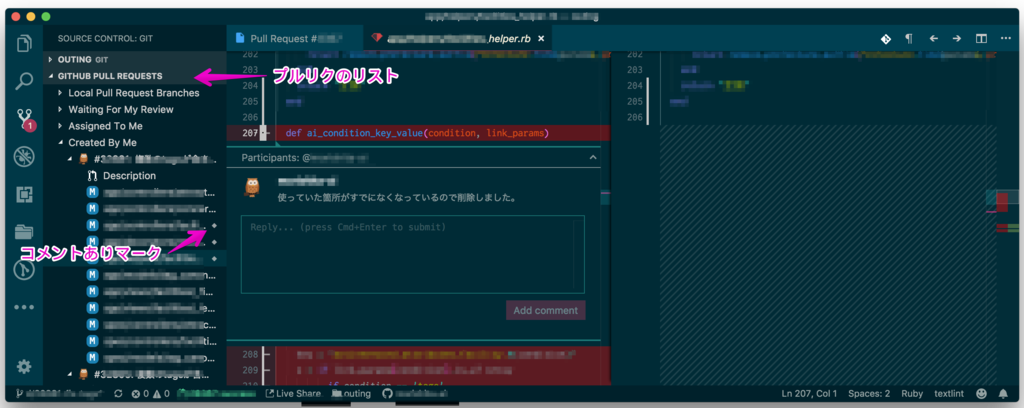Open the Extensions view icon
The width and height of the screenshot is (1024, 408).
(x=24, y=195)
